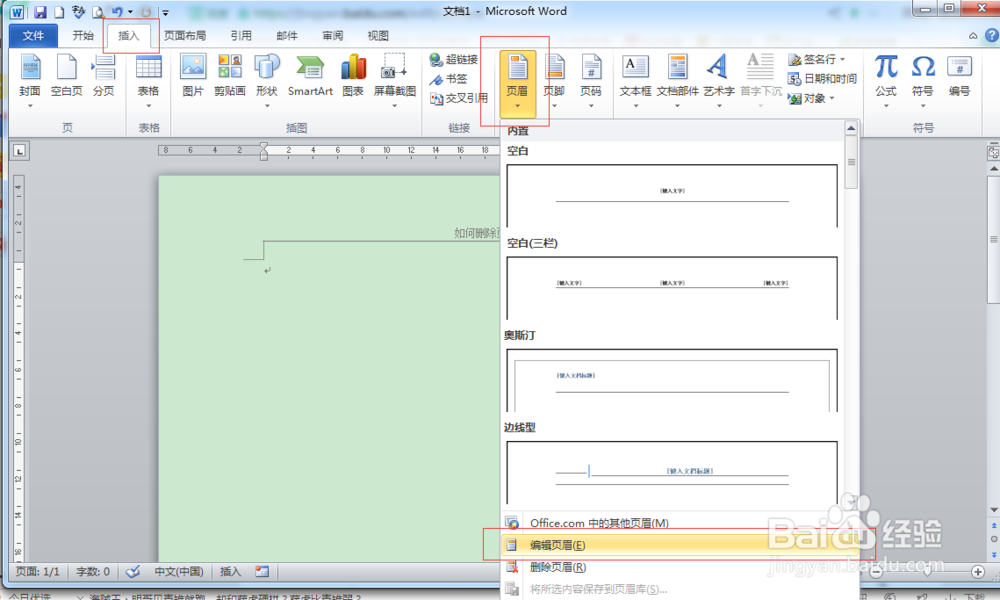Click the spell-check status icon
Screen dimensions: 1000x600
click(x=133, y=572)
